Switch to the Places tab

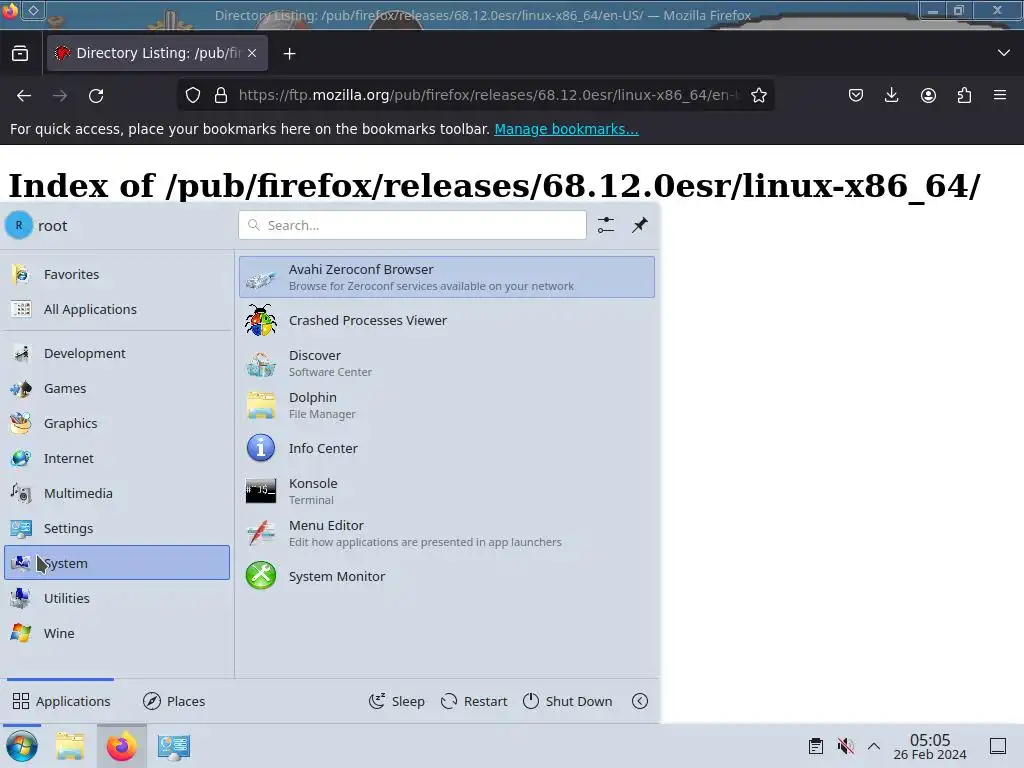[174, 701]
